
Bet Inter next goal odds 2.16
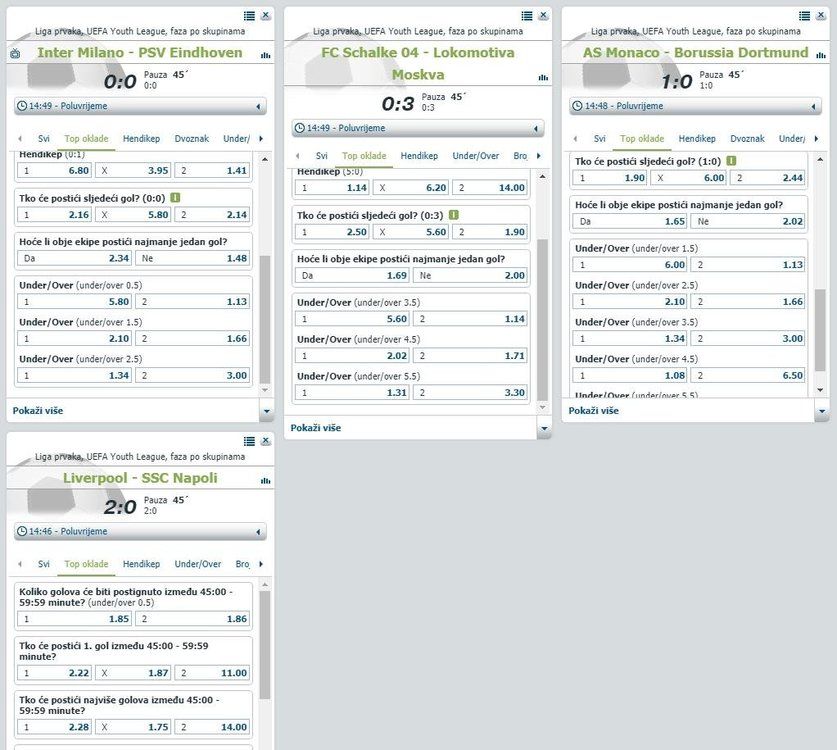pyautogui.click(x=54, y=215)
